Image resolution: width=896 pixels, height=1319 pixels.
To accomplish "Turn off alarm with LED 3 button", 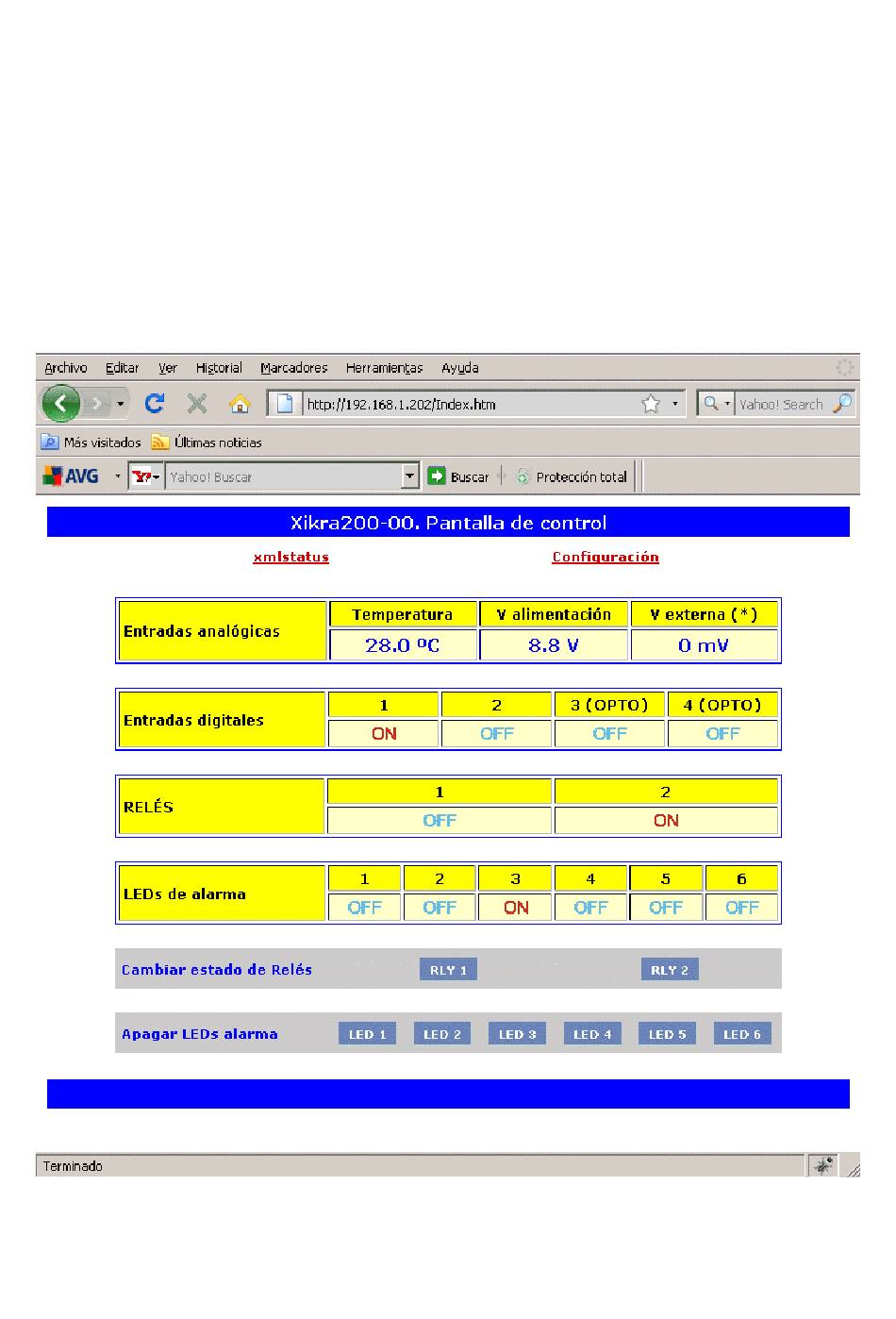I will (518, 1034).
